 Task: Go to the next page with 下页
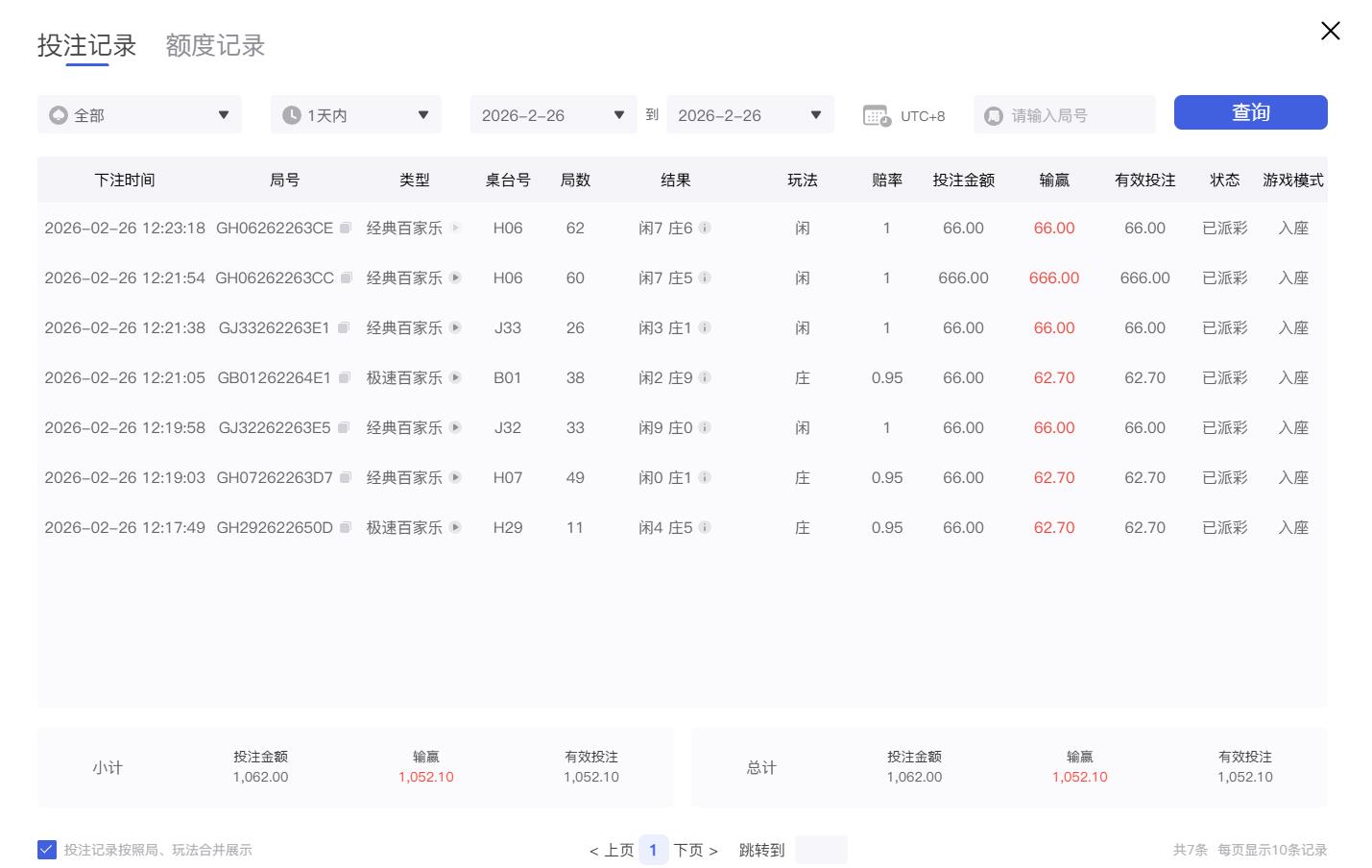click(x=689, y=850)
